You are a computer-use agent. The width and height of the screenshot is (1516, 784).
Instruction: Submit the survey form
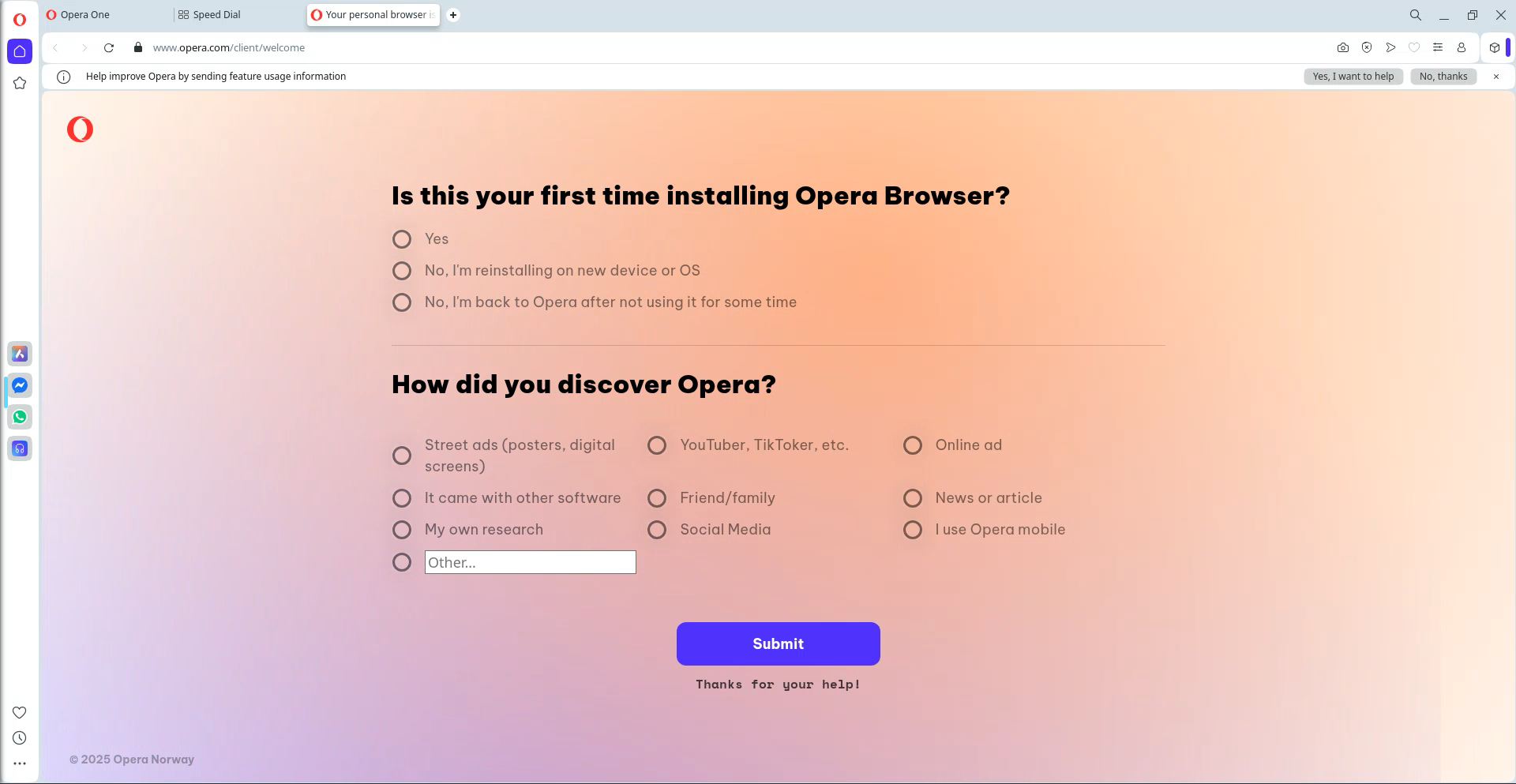point(779,643)
